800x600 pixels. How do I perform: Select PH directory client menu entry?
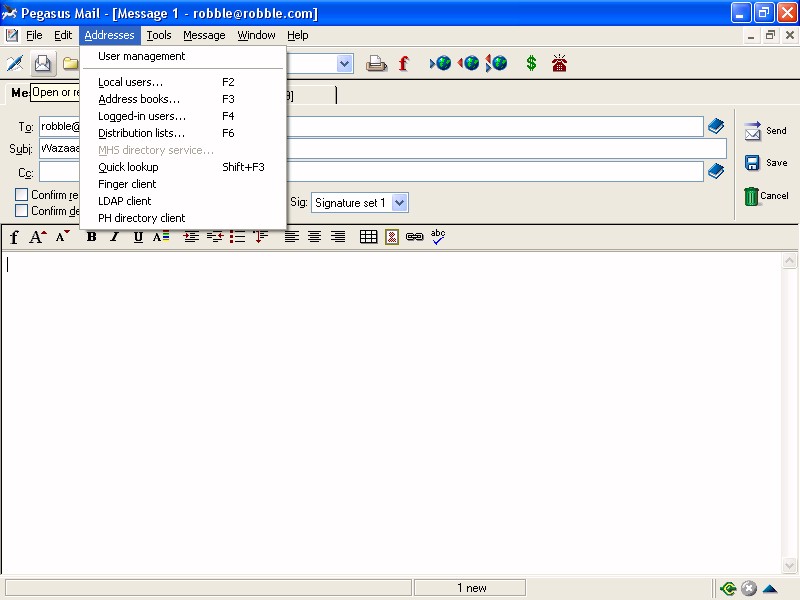tap(183, 218)
